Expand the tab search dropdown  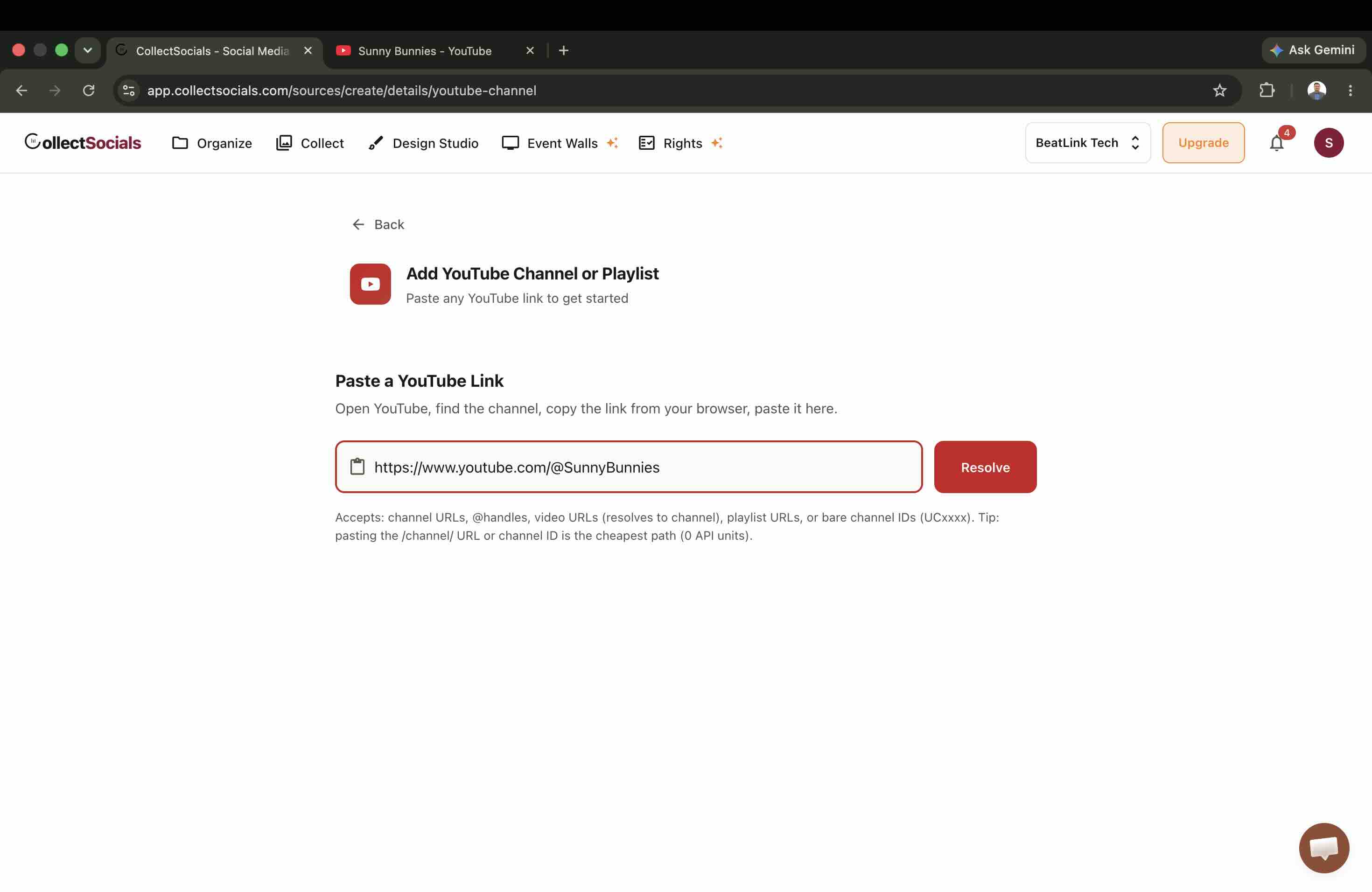[88, 50]
